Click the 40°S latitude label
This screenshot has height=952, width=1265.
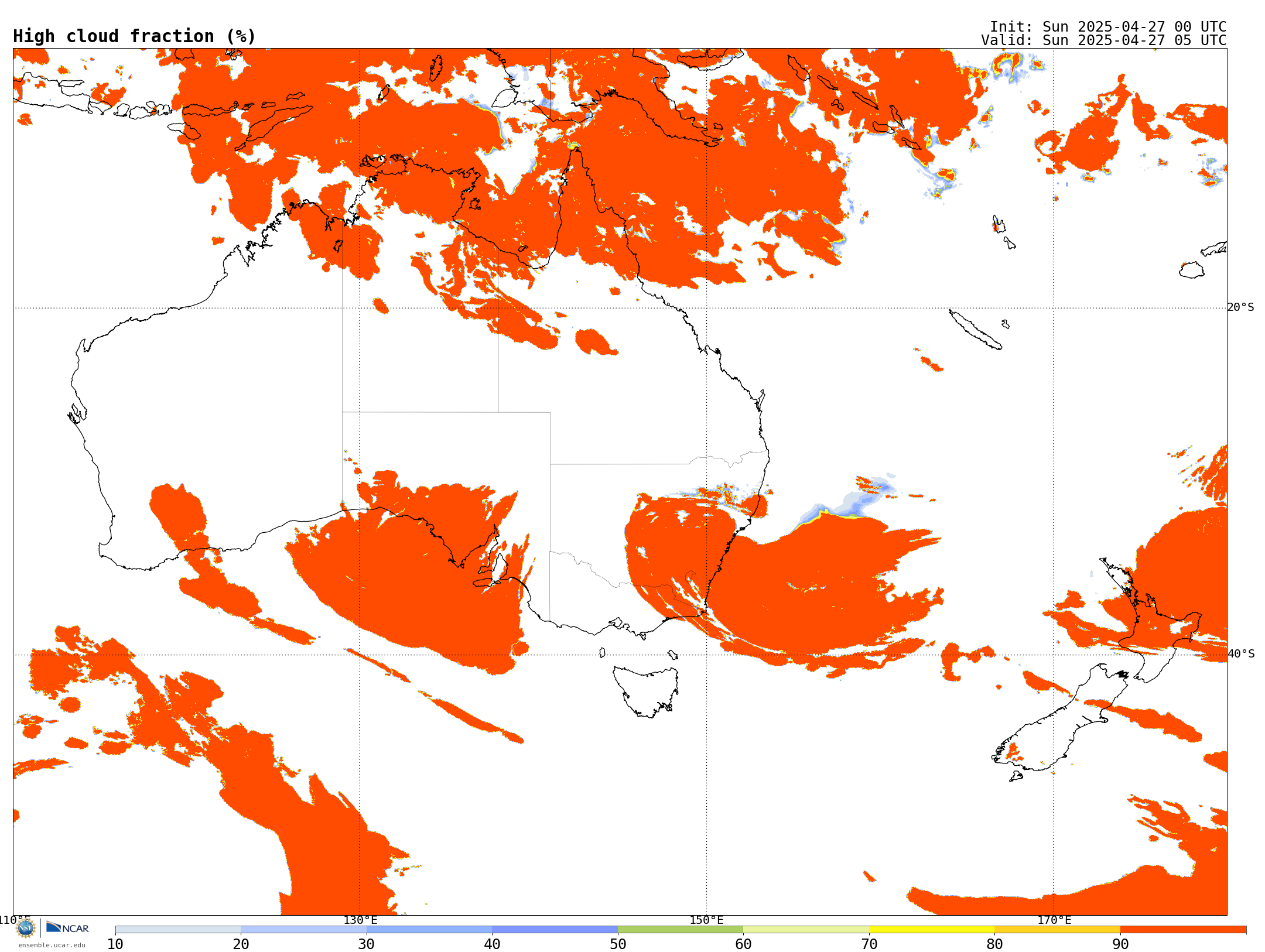pyautogui.click(x=1241, y=654)
